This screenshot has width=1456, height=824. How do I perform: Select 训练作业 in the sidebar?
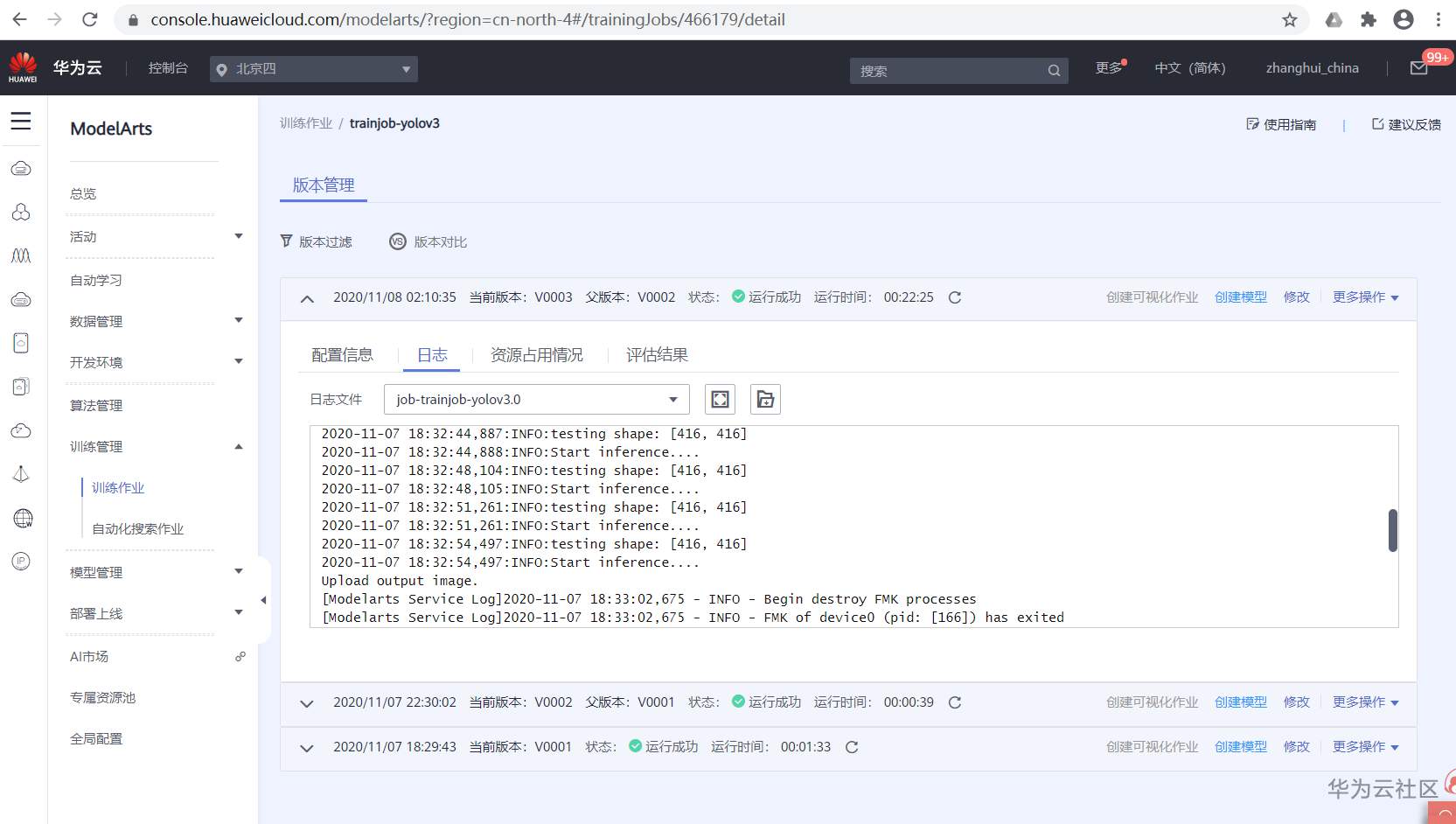(x=118, y=488)
